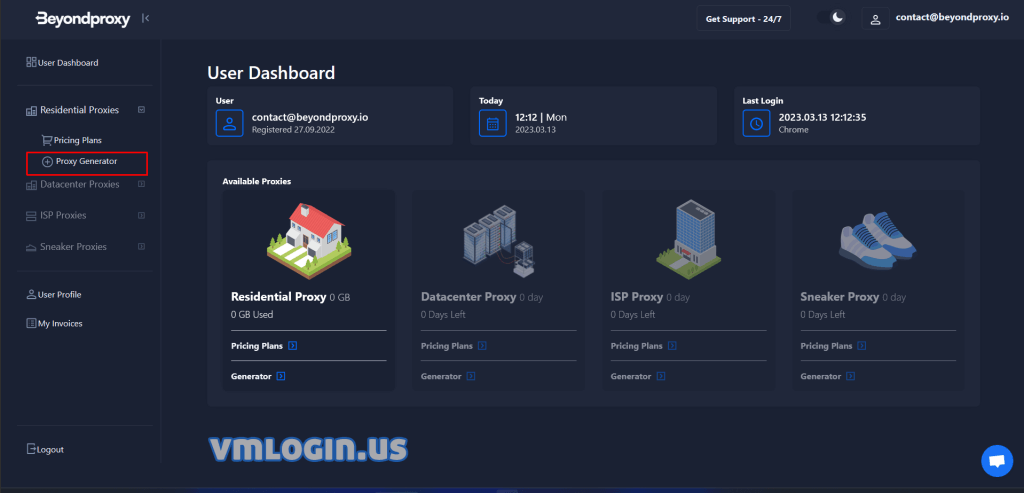Click Sneaker Proxy Generator arrow icon
This screenshot has width=1024, height=493.
850,375
